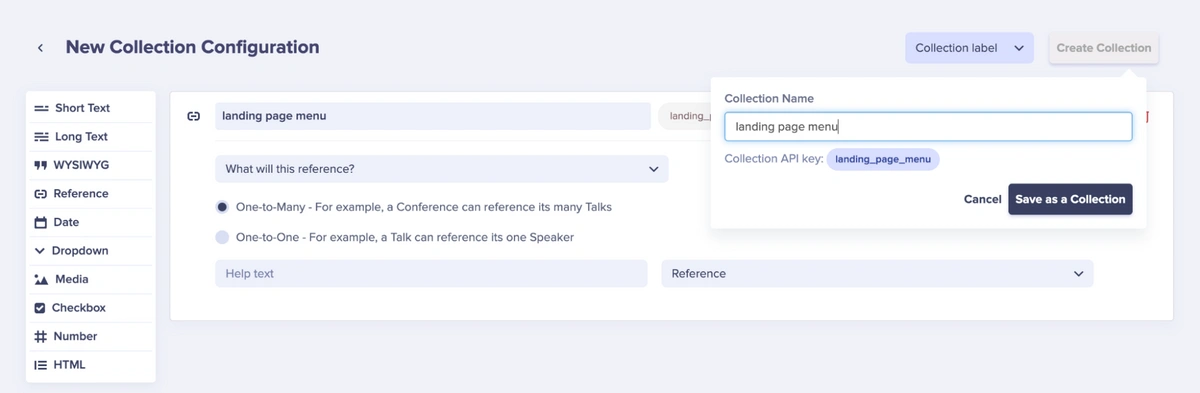This screenshot has width=1200, height=393.
Task: Select the One-to-Many radio option
Action: [x=222, y=207]
